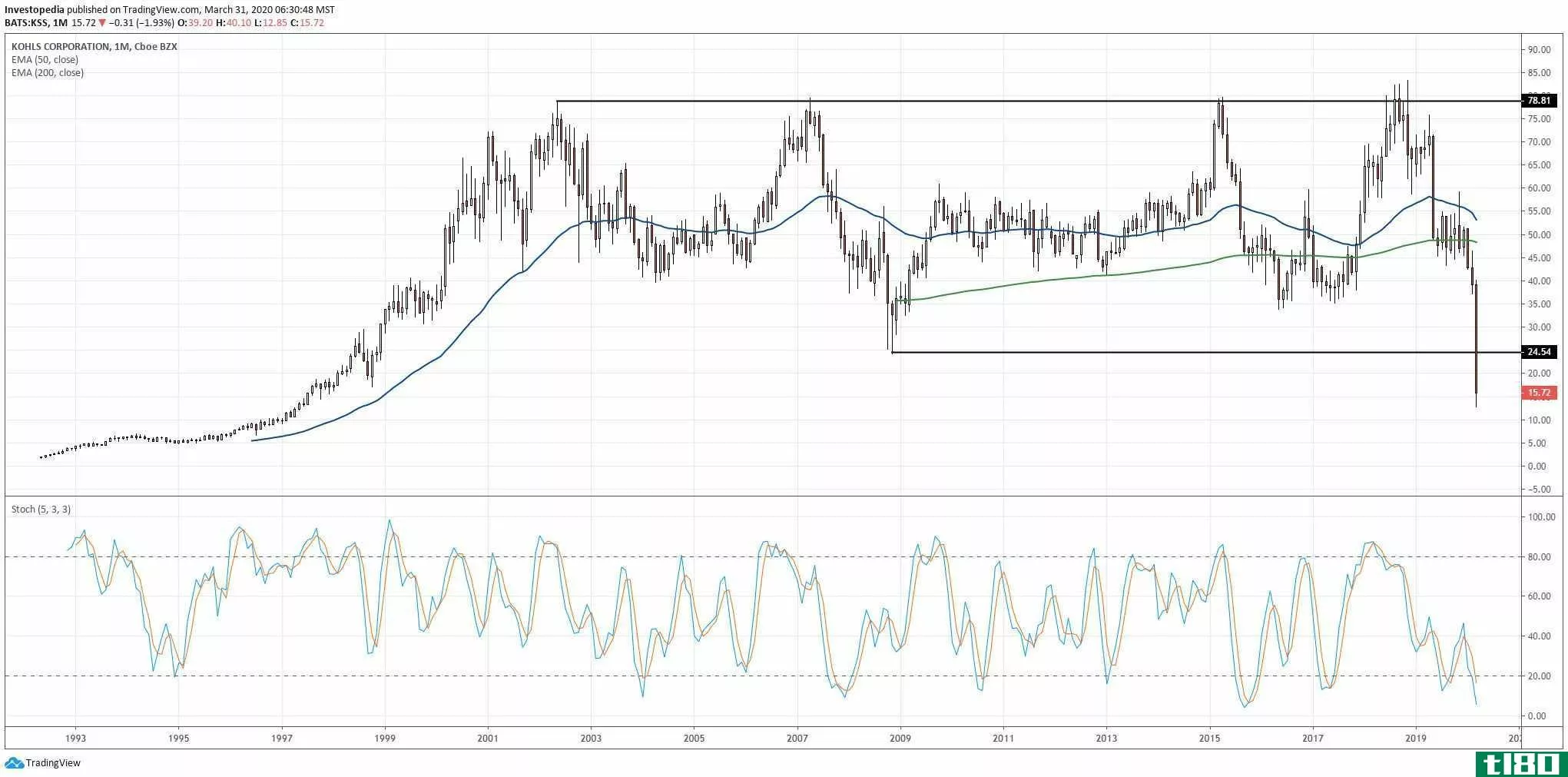Screen dimensions: 1568x777
Task: Click the 2001 year axis label
Action: [488, 739]
